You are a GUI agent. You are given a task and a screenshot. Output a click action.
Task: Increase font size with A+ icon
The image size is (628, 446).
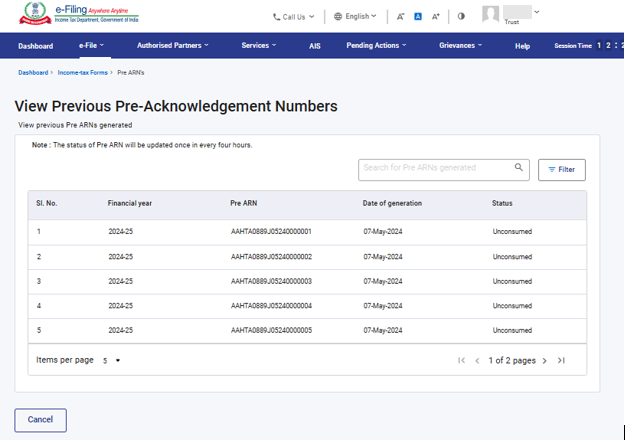tap(435, 17)
